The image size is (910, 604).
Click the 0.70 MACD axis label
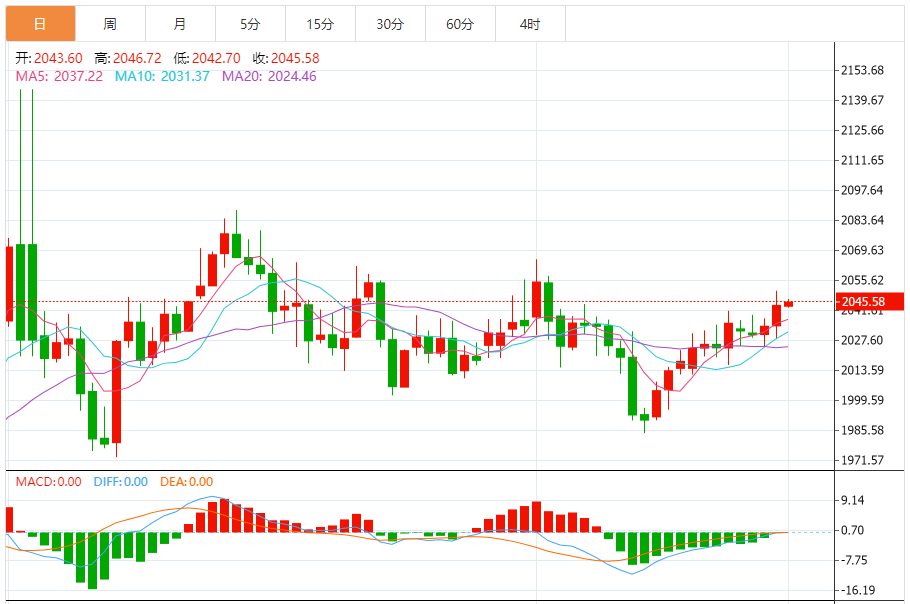pyautogui.click(x=853, y=530)
